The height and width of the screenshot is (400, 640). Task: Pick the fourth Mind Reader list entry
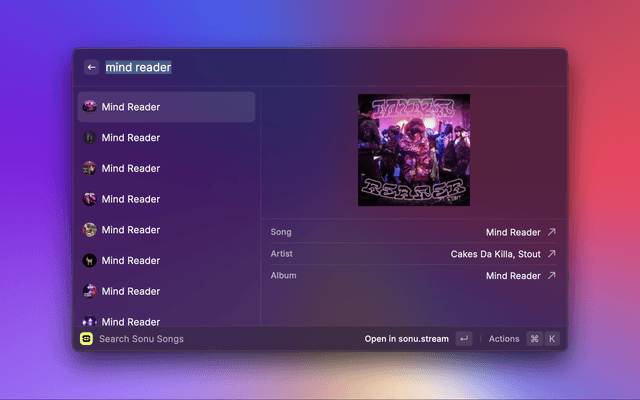[x=166, y=199]
